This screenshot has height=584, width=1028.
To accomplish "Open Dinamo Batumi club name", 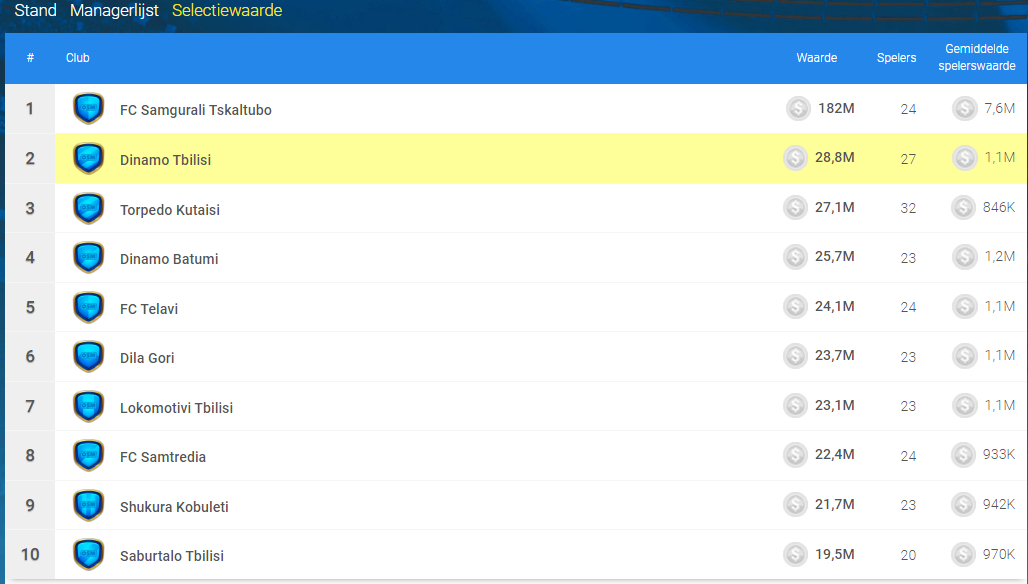I will [169, 259].
